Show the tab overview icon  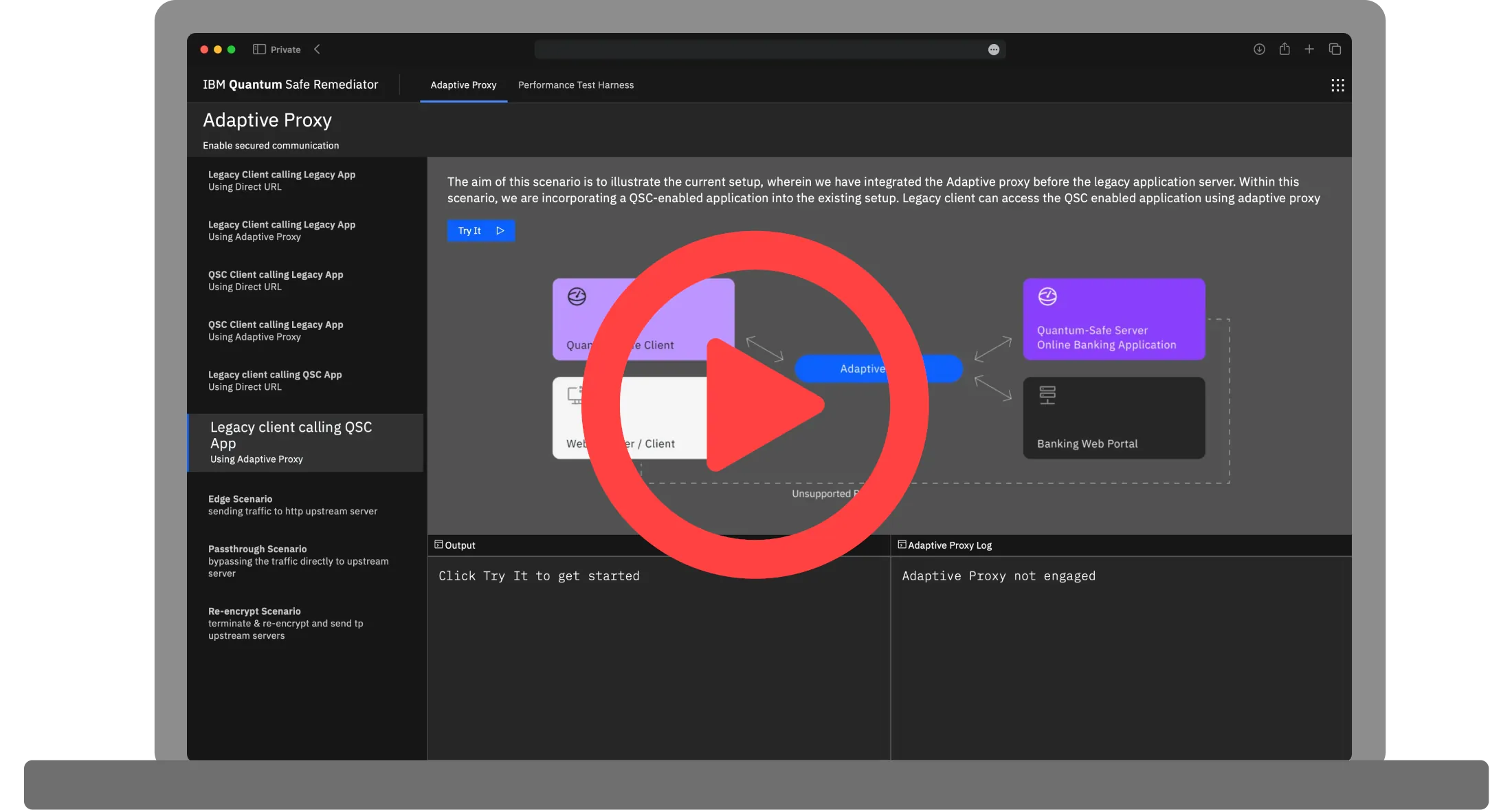[1335, 50]
